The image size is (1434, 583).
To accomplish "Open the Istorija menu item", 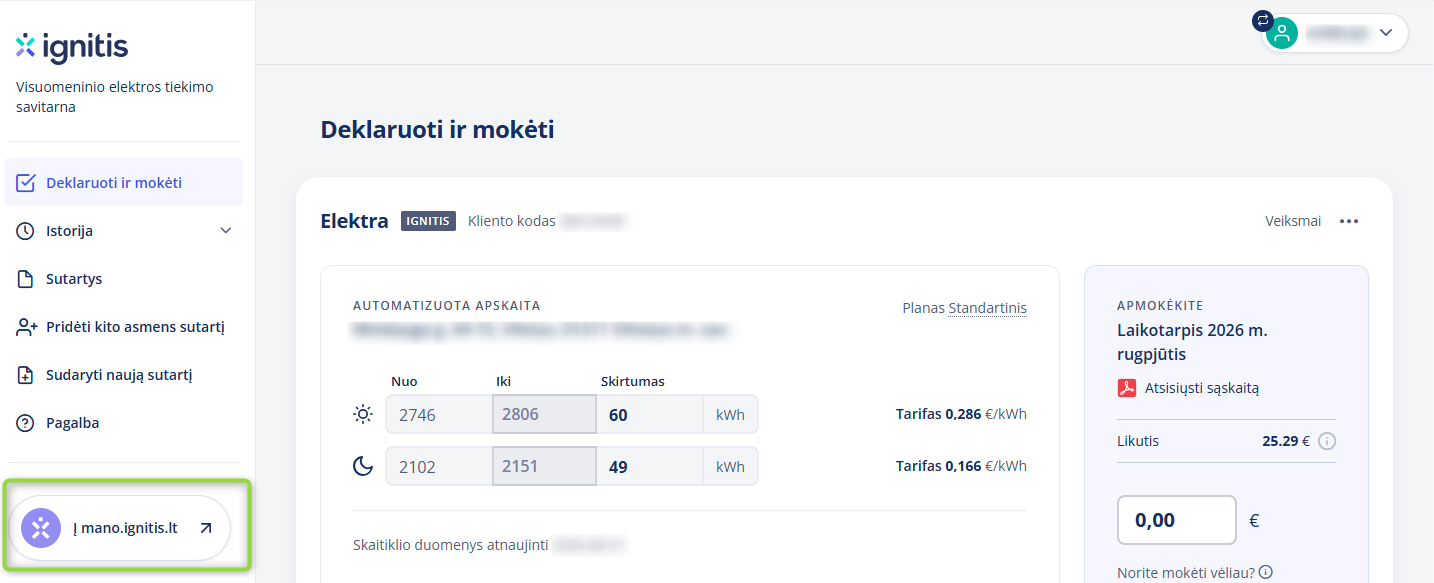I will (124, 231).
